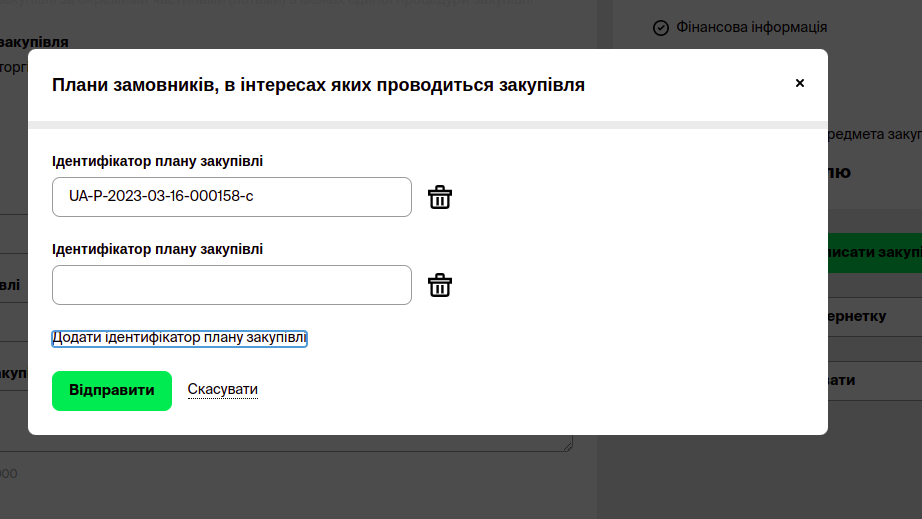Click the background textarea under the dialog

300,443
